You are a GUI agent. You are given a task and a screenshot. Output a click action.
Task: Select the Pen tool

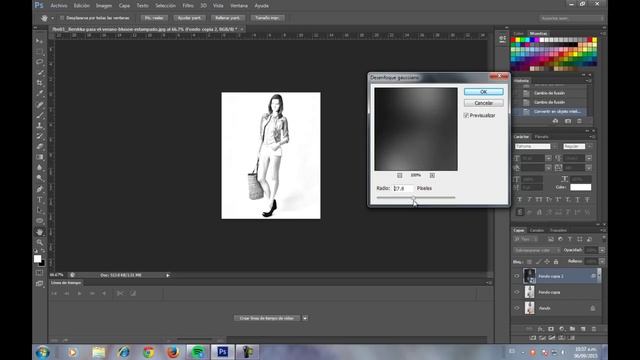40,189
